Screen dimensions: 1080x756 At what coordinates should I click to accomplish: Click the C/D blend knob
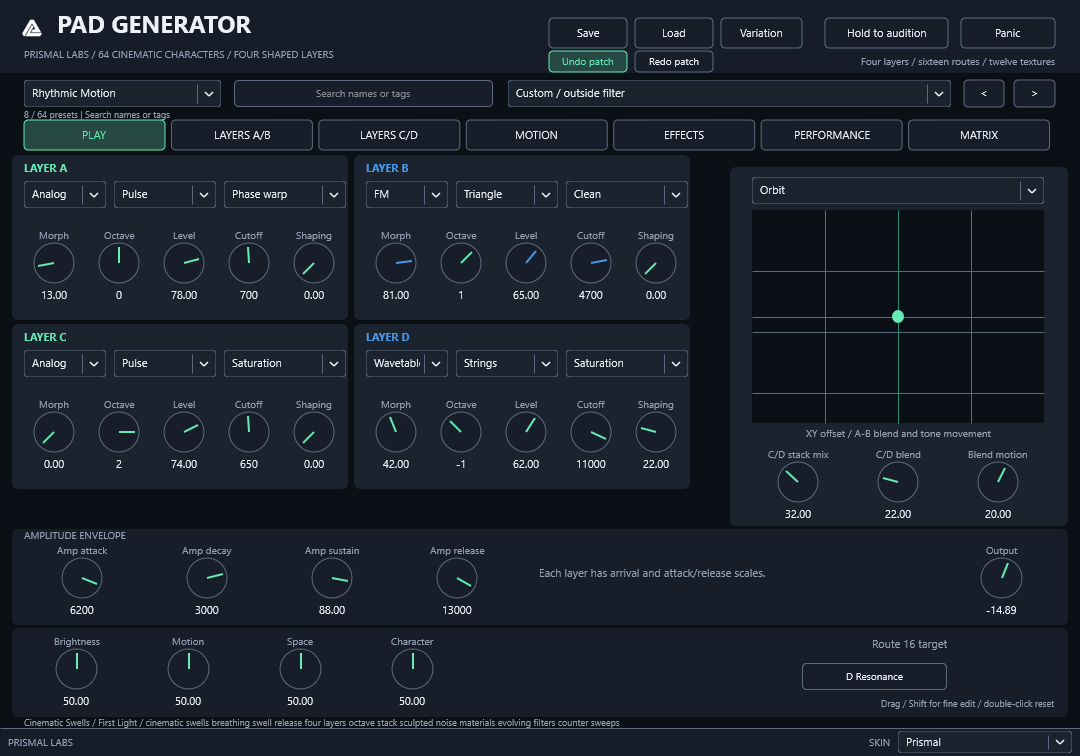898,482
